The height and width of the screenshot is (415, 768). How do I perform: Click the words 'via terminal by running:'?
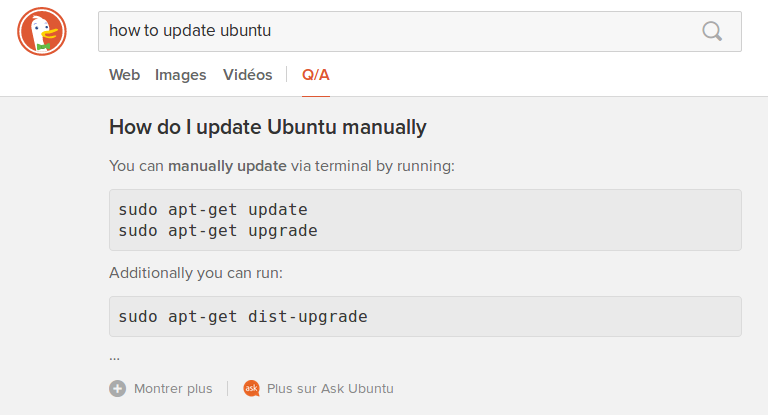[373, 165]
